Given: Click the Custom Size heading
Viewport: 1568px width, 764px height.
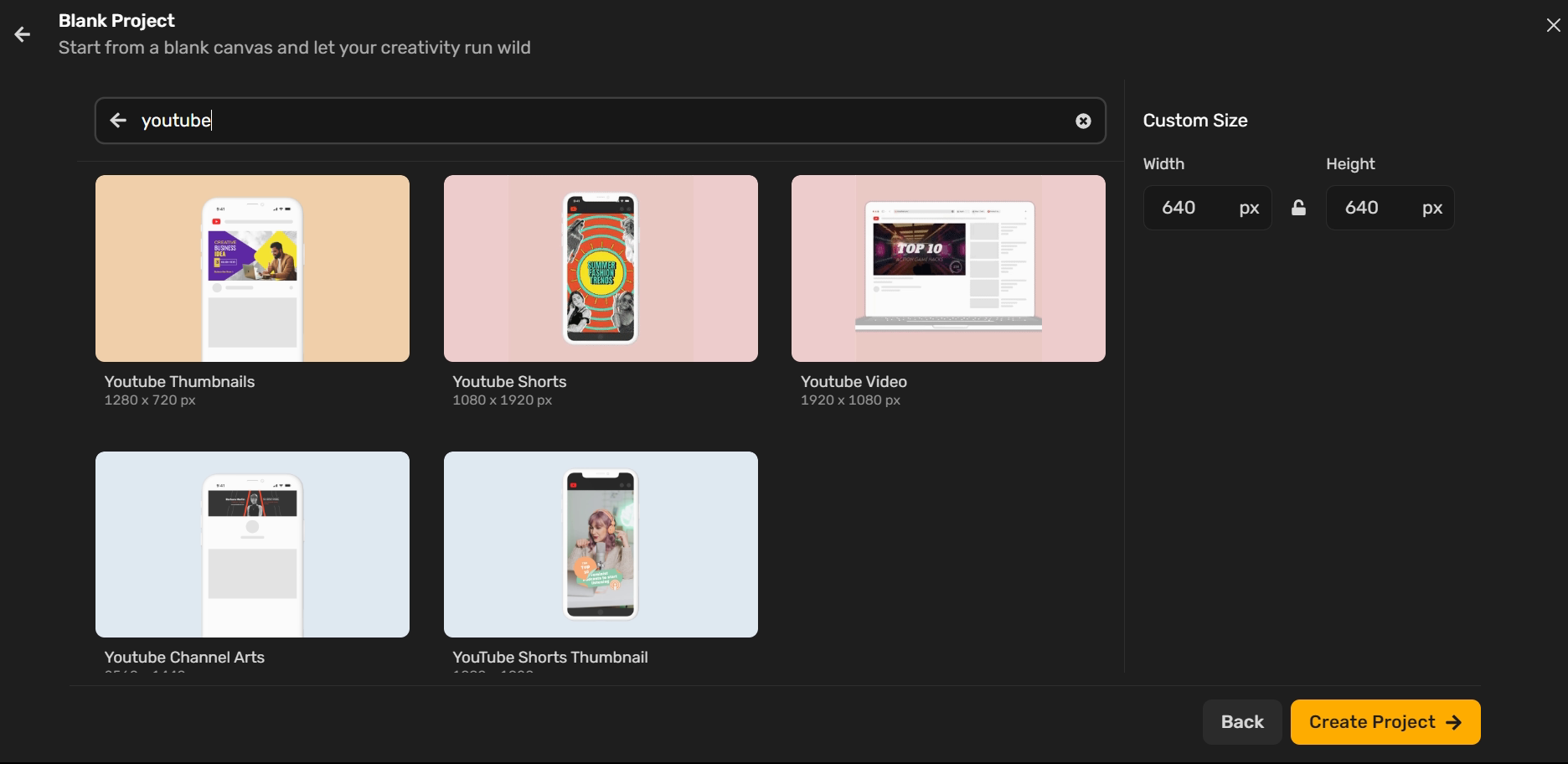Looking at the screenshot, I should point(1195,120).
